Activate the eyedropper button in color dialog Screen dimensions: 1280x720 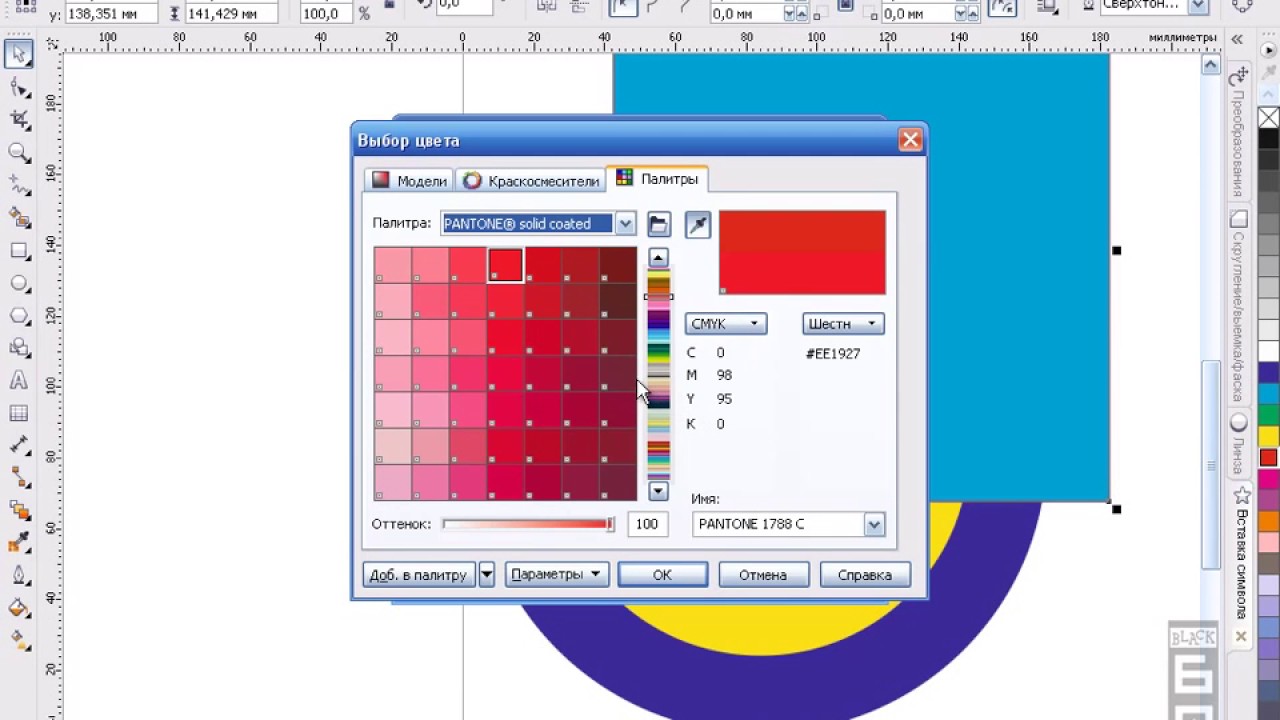tap(698, 224)
